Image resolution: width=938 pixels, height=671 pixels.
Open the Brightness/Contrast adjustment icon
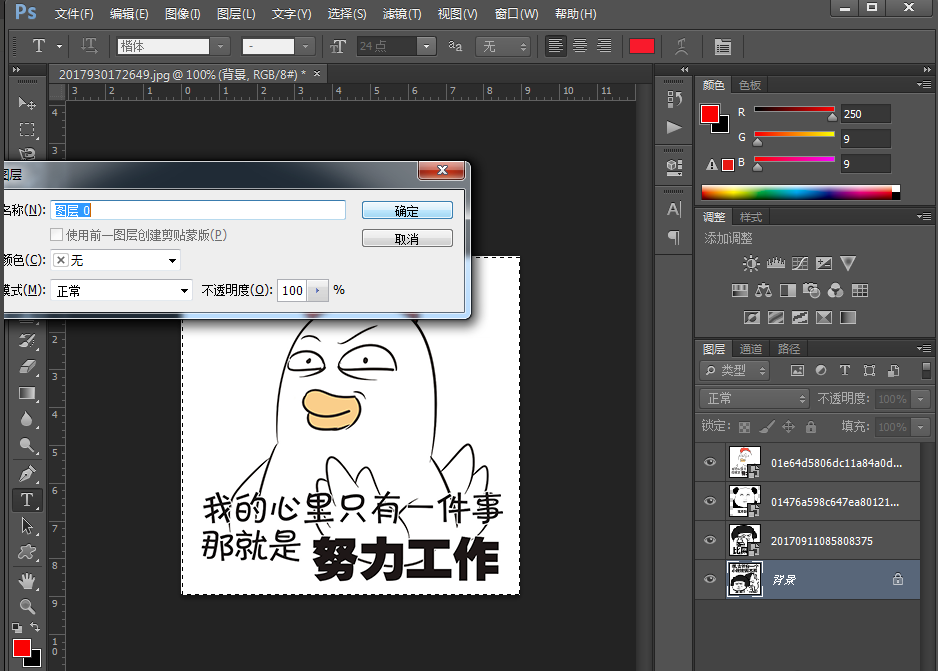[x=751, y=263]
